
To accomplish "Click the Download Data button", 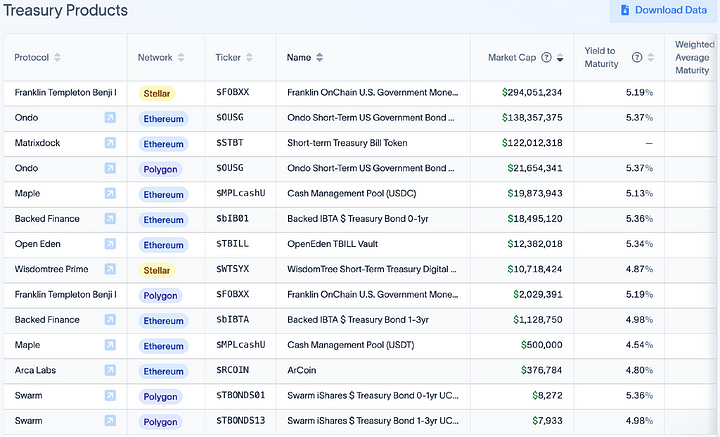I will pos(664,10).
